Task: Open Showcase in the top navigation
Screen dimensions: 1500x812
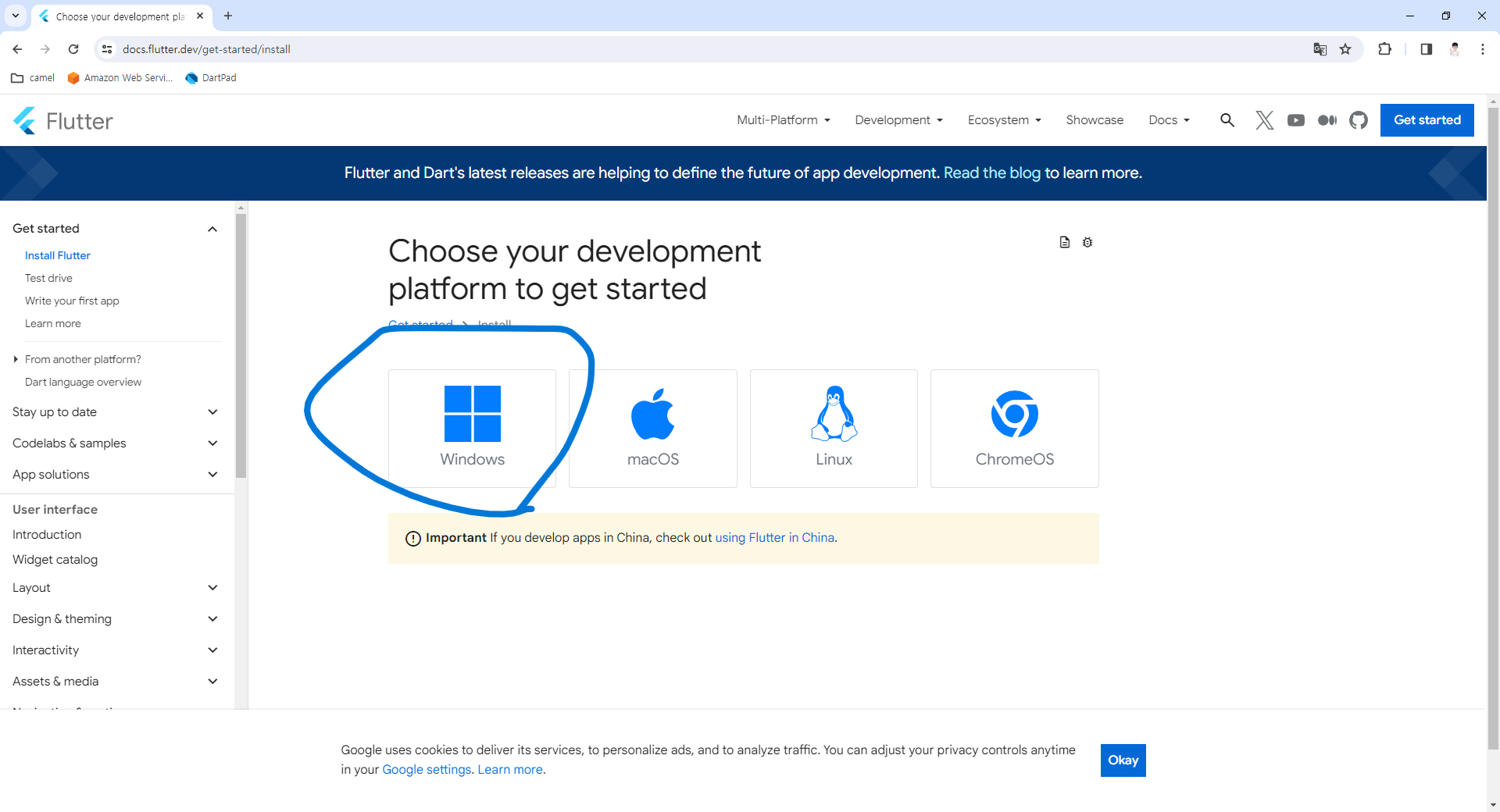Action: click(1095, 120)
